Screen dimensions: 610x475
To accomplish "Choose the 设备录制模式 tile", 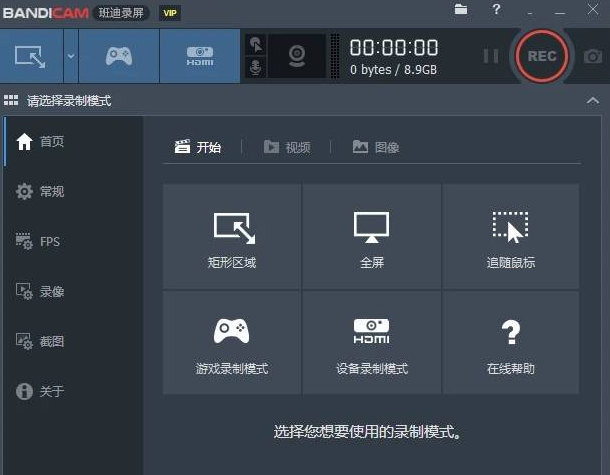I will (x=372, y=342).
